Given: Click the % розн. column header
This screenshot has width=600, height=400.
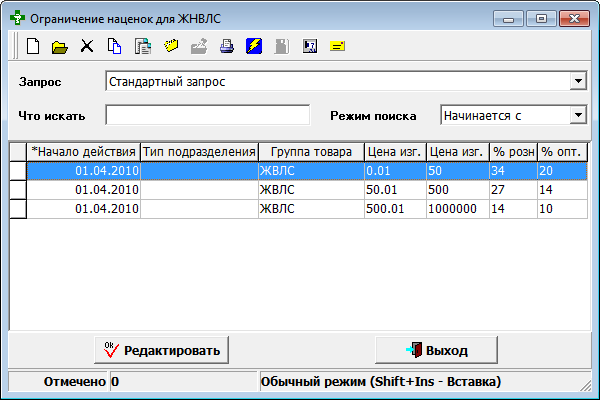Looking at the screenshot, I should click(x=513, y=151).
